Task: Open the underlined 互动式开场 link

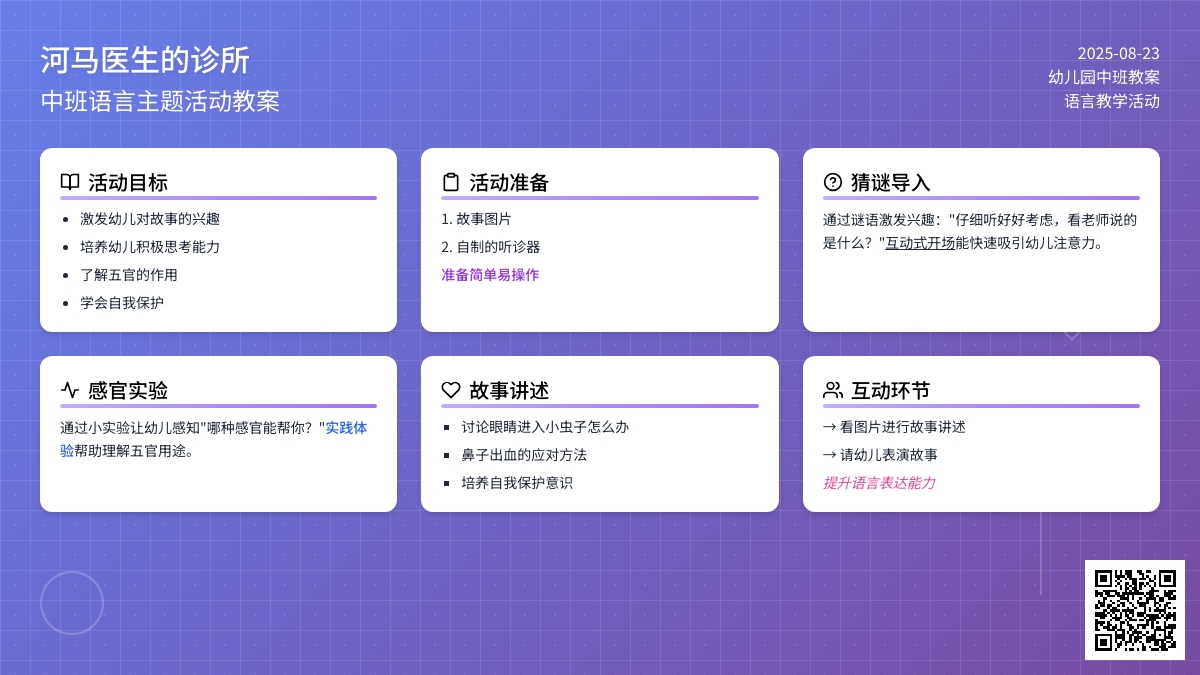Action: [920, 242]
